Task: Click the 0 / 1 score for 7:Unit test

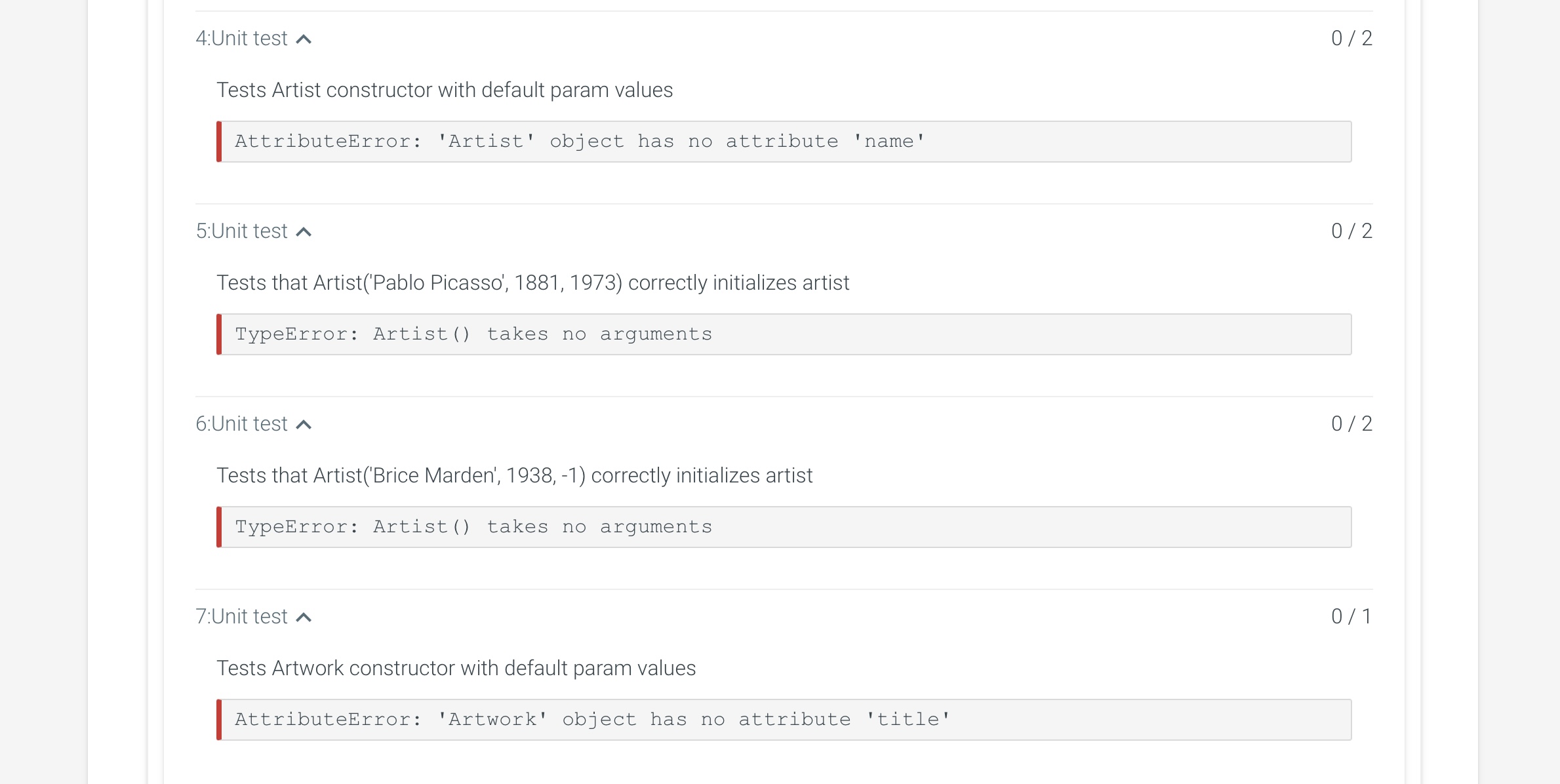Action: pyautogui.click(x=1350, y=616)
